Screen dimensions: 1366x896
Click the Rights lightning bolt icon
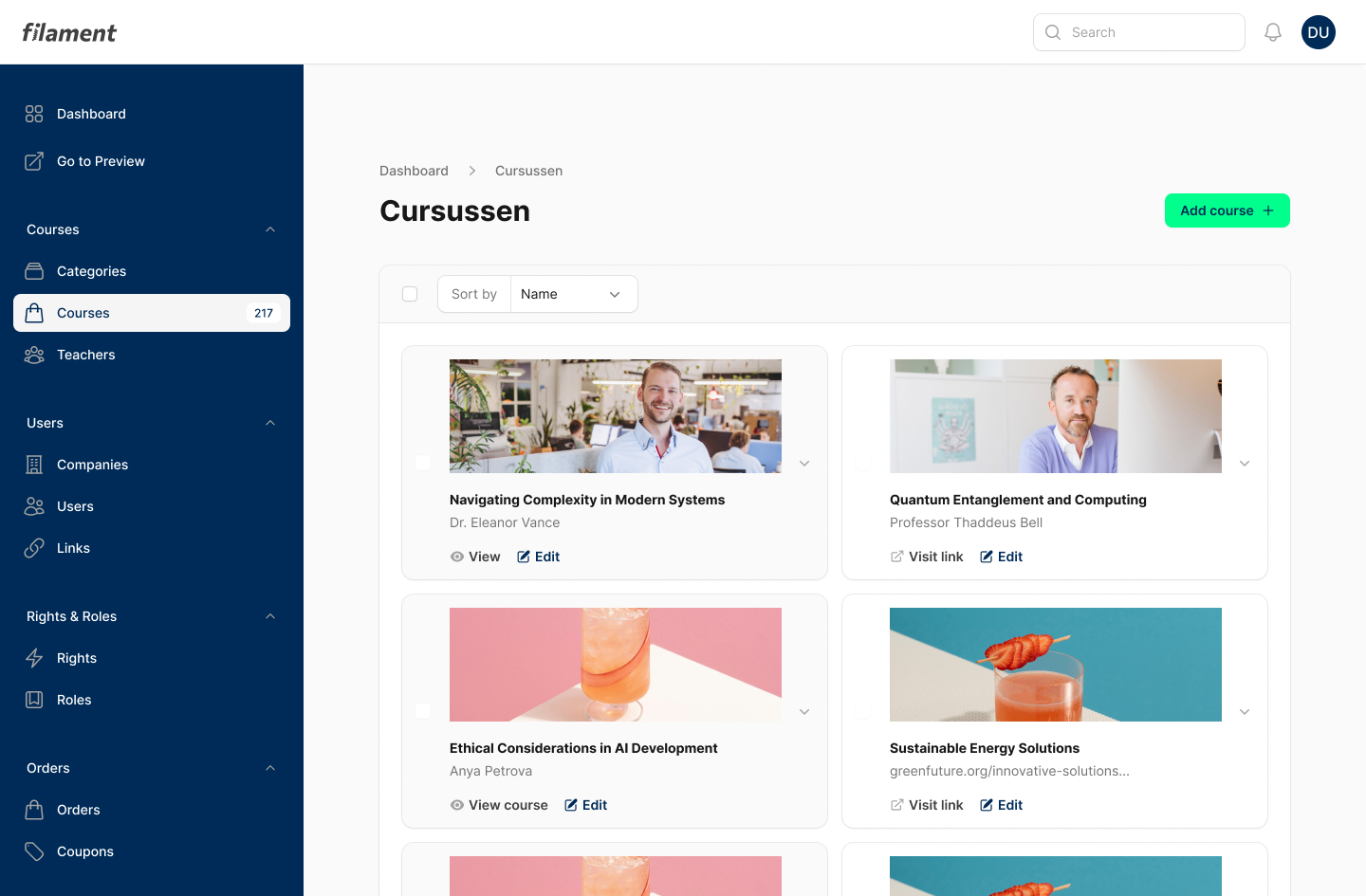point(34,658)
